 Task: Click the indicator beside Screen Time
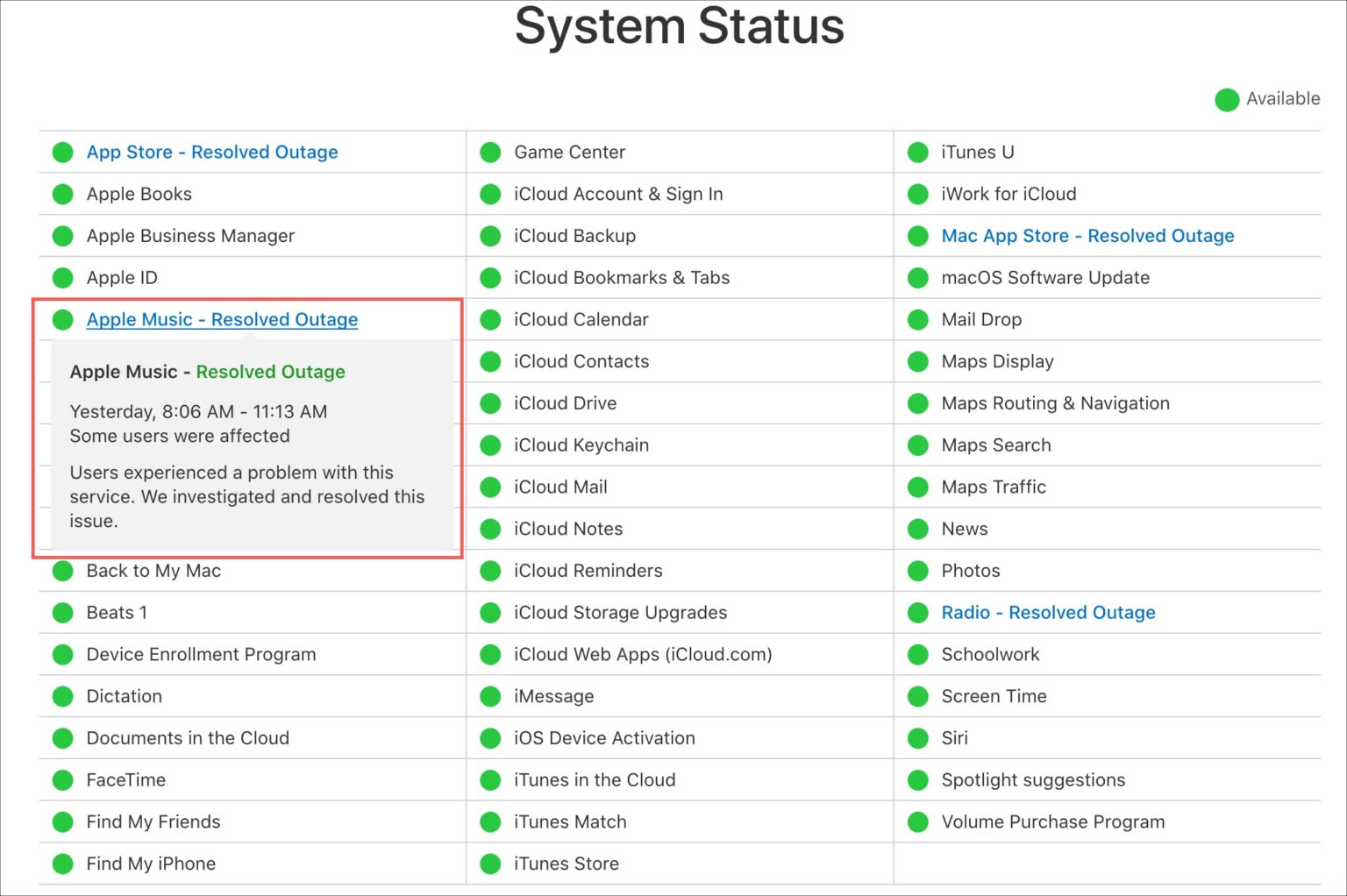[917, 695]
